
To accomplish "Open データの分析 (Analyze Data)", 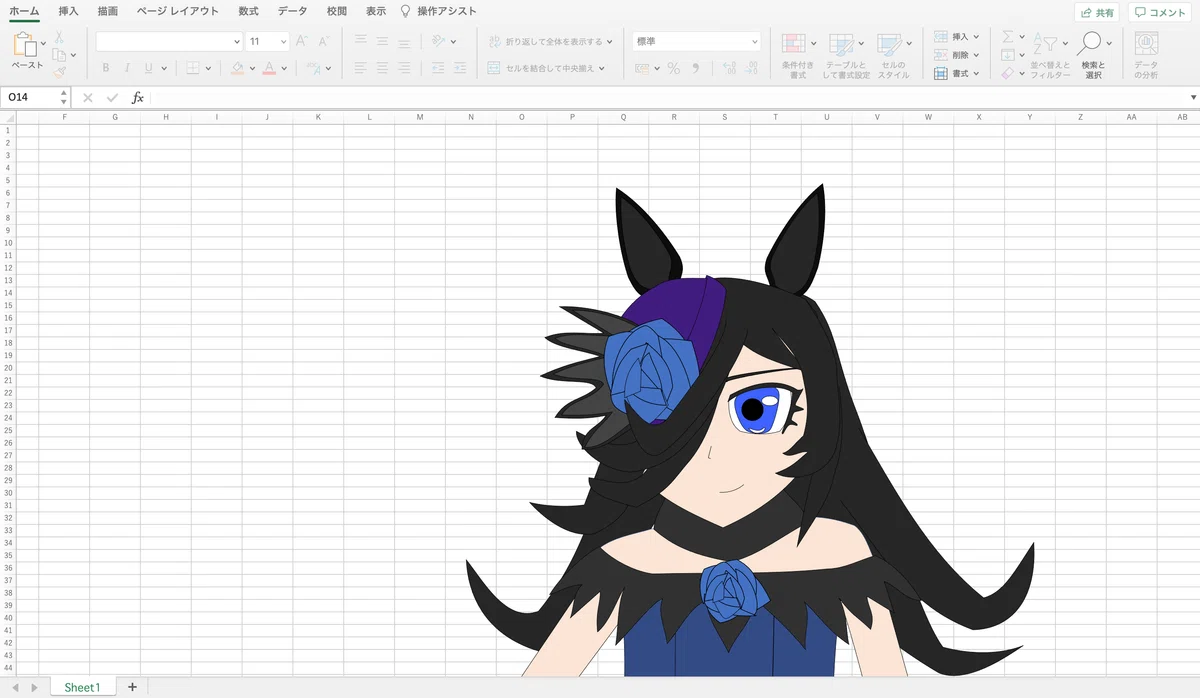I will (x=1146, y=55).
